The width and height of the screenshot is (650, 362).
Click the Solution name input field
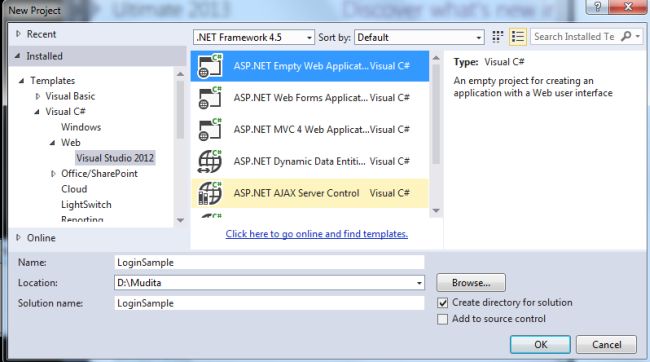(x=269, y=303)
